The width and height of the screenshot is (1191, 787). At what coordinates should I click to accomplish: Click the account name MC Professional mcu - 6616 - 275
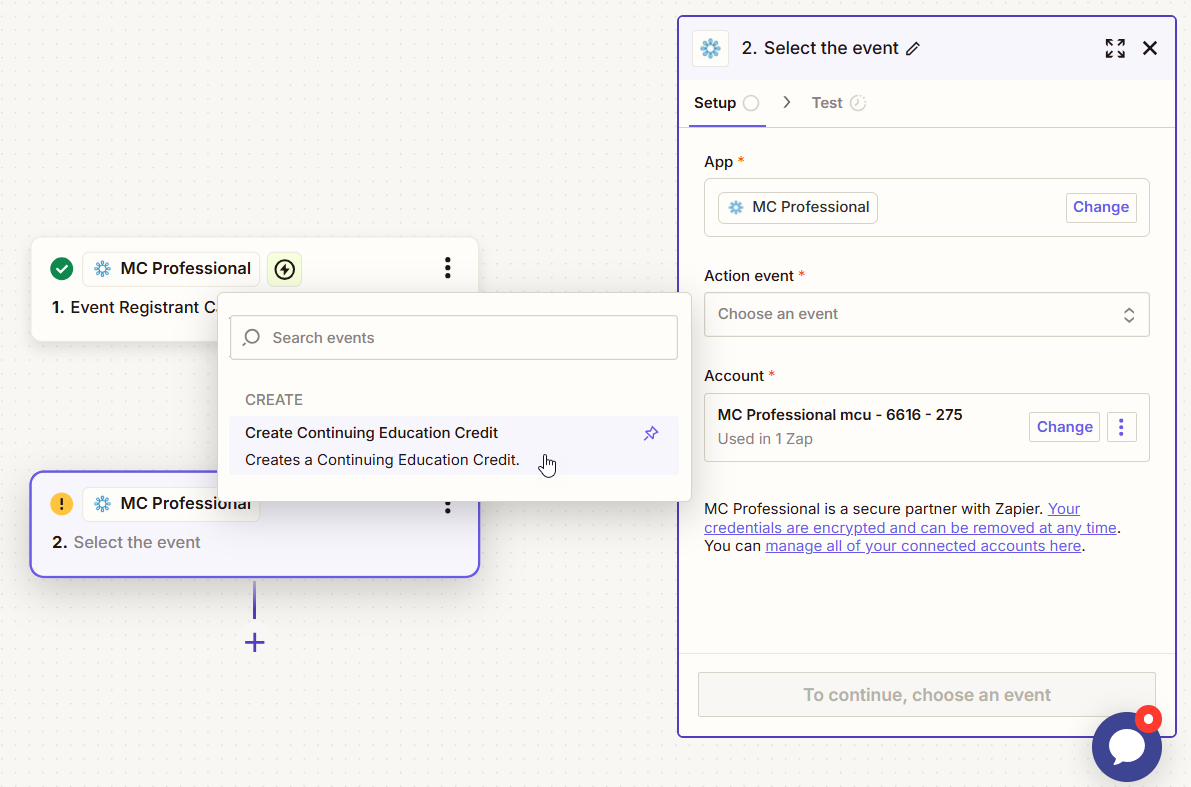click(x=839, y=415)
